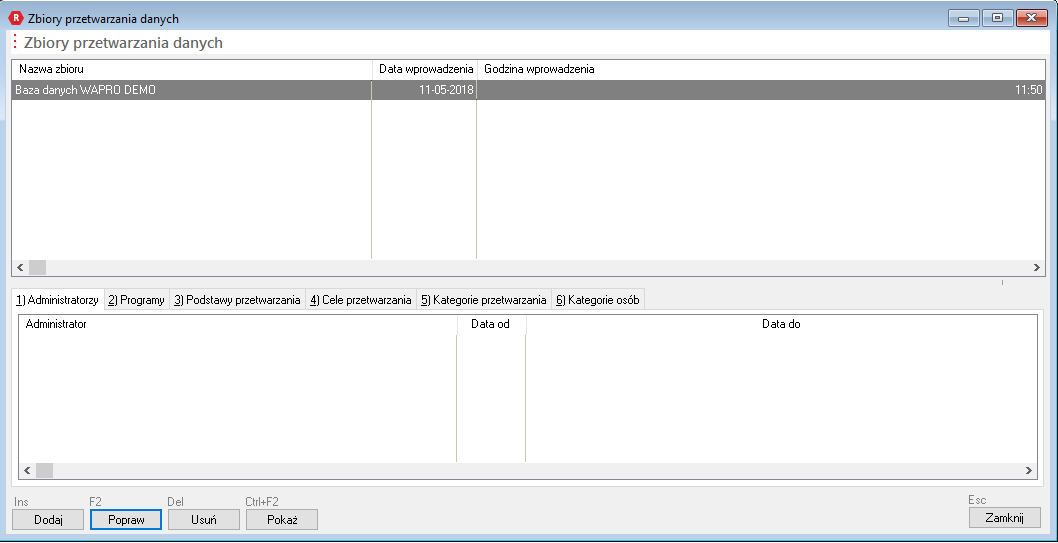Maximize the Zbiory przetwarzania danych window

coord(997,18)
